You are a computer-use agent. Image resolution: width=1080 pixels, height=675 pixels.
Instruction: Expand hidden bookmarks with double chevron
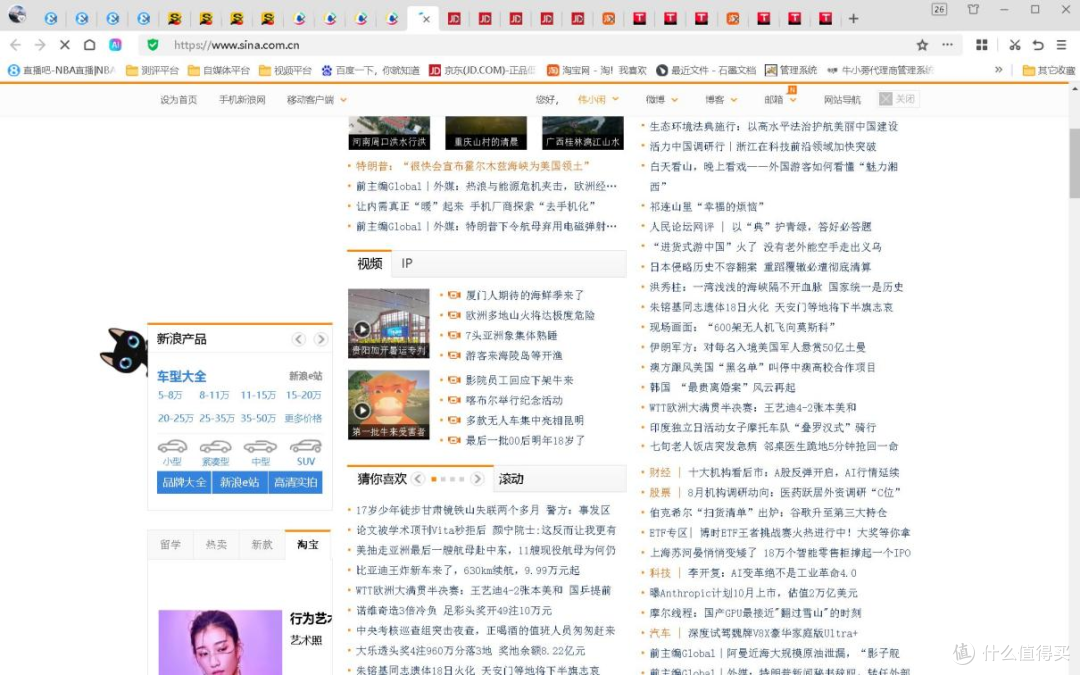click(x=998, y=70)
